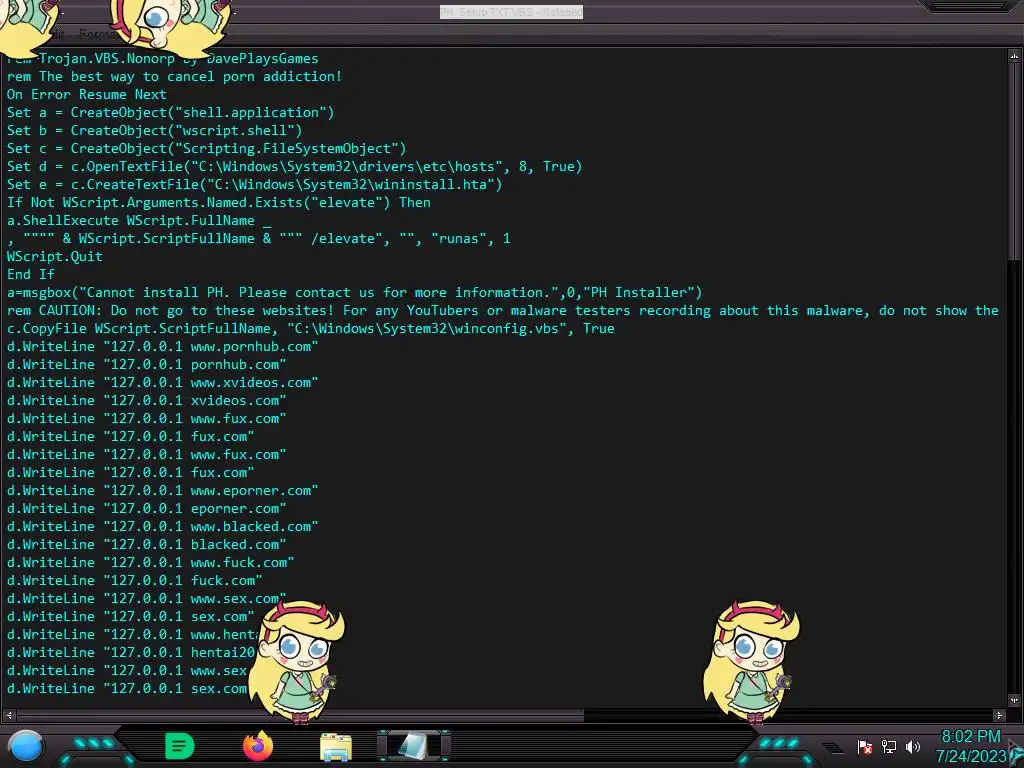This screenshot has height=768, width=1024.
Task: Open the Start orb on the taskbar
Action: point(26,746)
